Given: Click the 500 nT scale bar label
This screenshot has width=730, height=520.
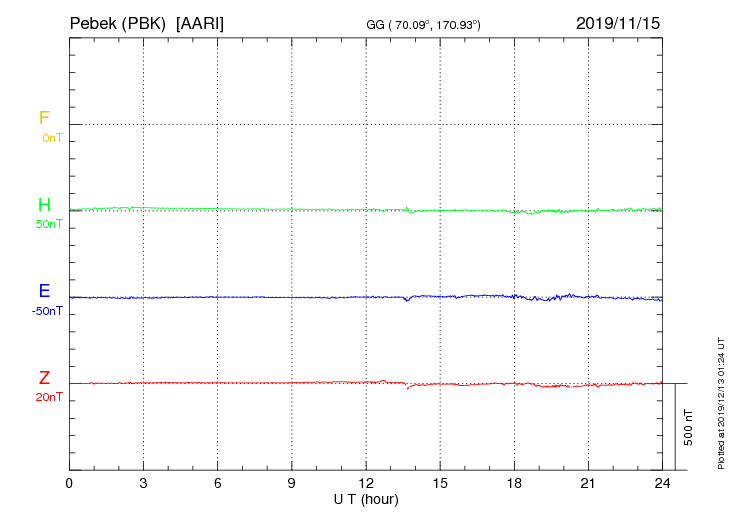Looking at the screenshot, I should [689, 427].
